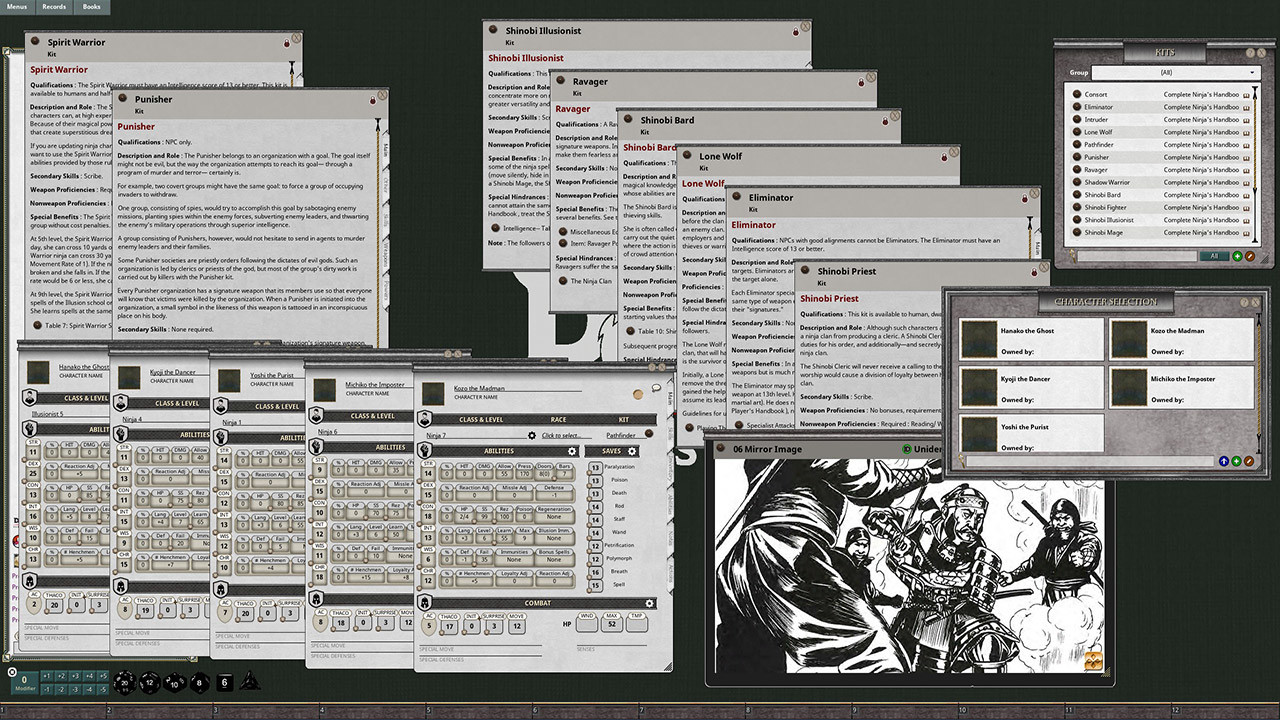
Task: Roll the d20 die
Action: (124, 682)
